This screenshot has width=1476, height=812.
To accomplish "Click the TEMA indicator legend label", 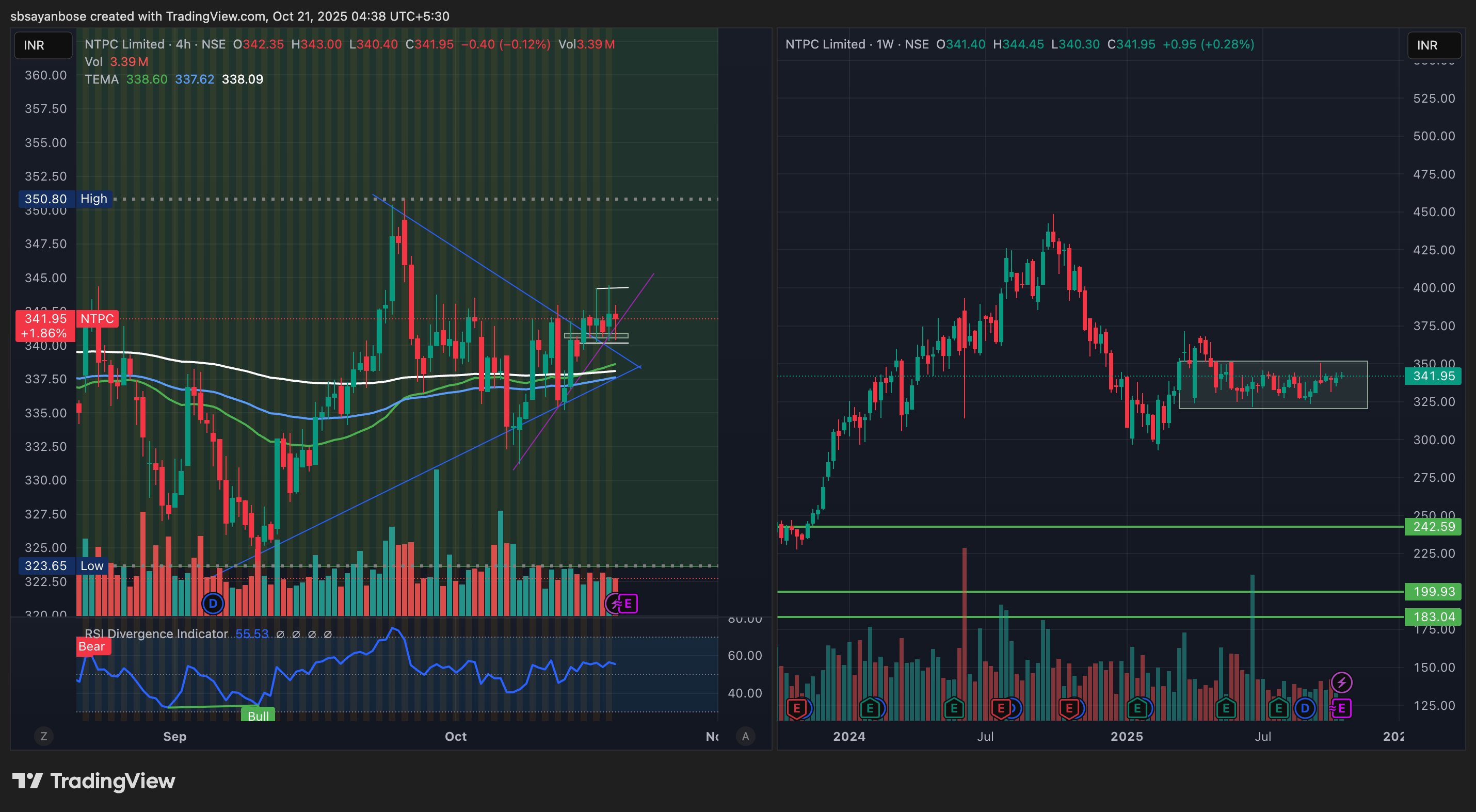I will [x=102, y=79].
